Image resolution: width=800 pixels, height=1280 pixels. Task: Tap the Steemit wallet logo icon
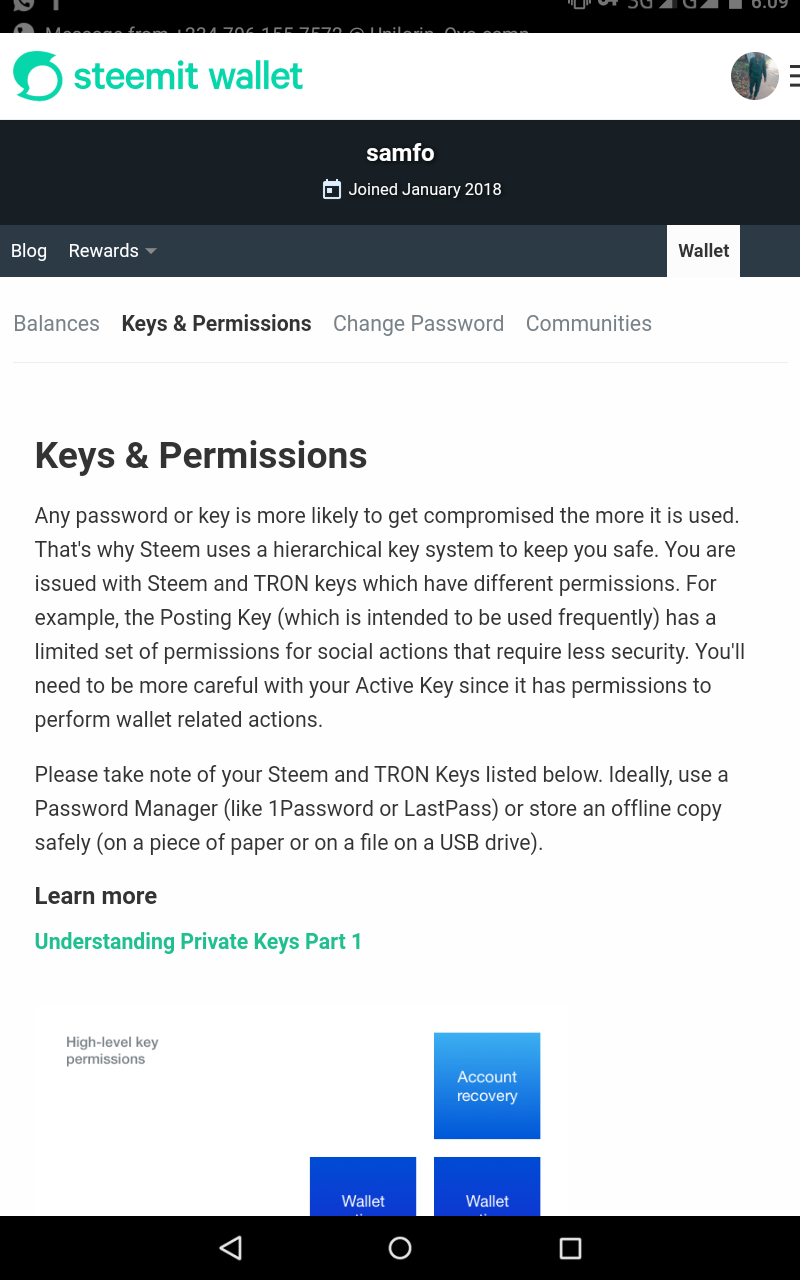(x=37, y=76)
